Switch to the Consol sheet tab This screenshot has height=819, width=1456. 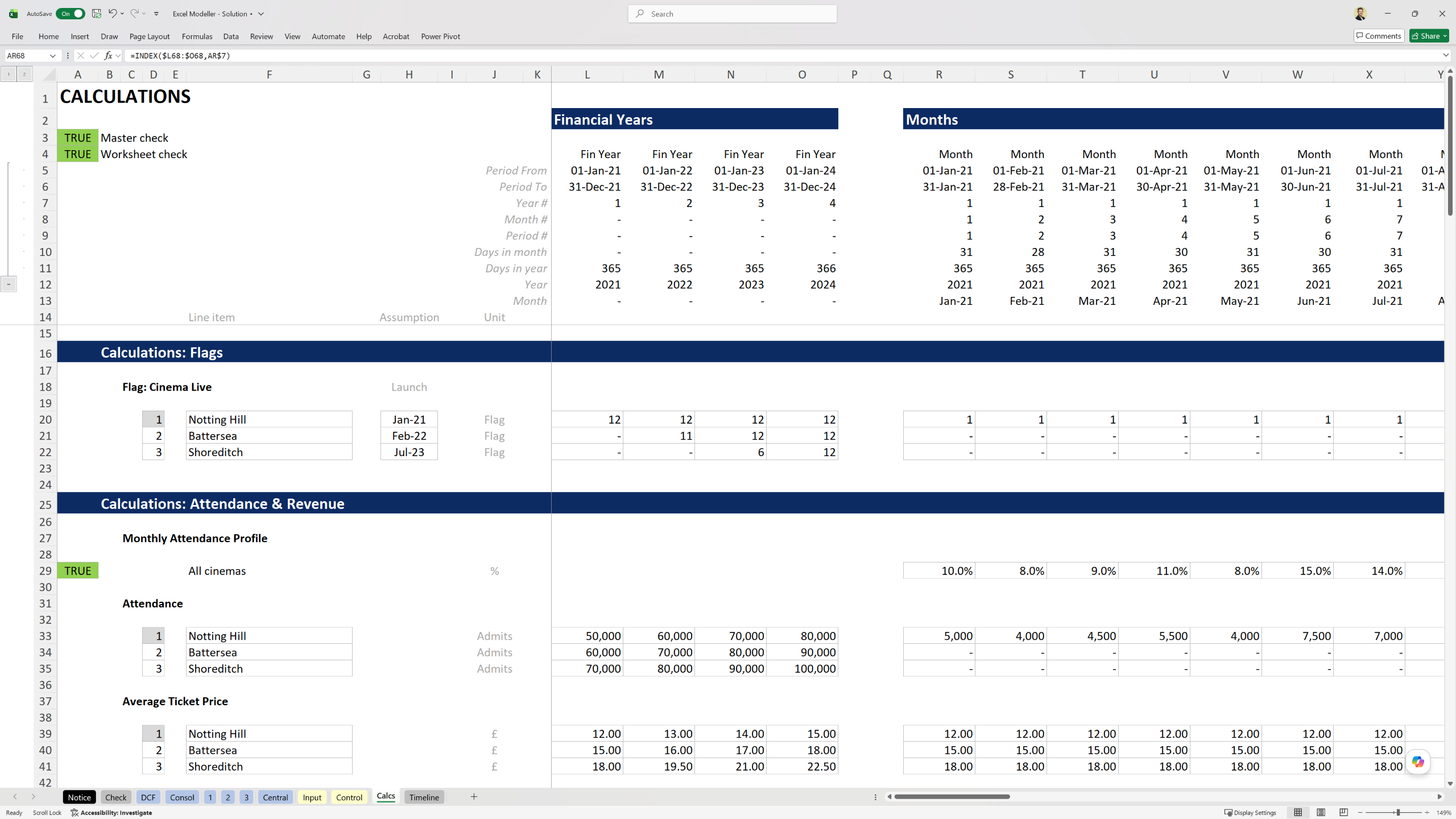click(x=182, y=797)
